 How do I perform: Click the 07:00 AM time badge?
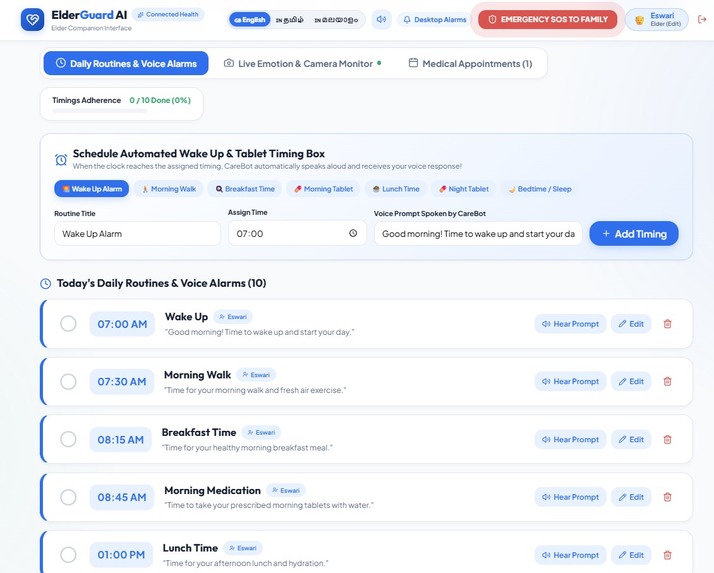click(x=122, y=324)
